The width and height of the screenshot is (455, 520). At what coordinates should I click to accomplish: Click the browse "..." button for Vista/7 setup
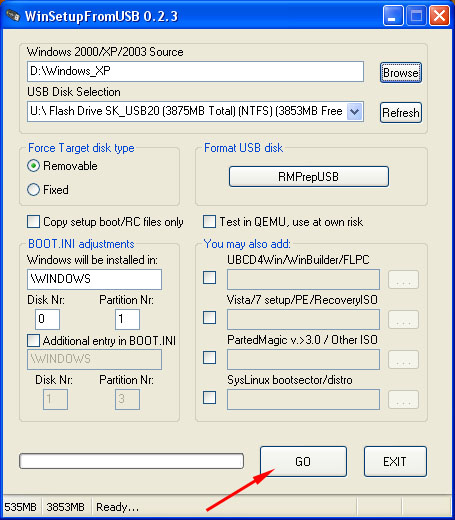pyautogui.click(x=403, y=320)
